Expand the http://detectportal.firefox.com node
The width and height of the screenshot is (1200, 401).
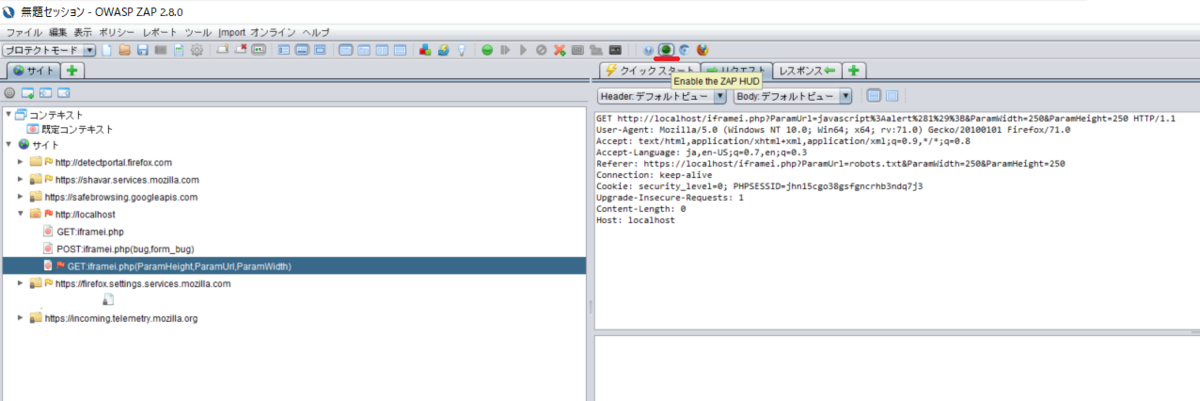[x=21, y=162]
